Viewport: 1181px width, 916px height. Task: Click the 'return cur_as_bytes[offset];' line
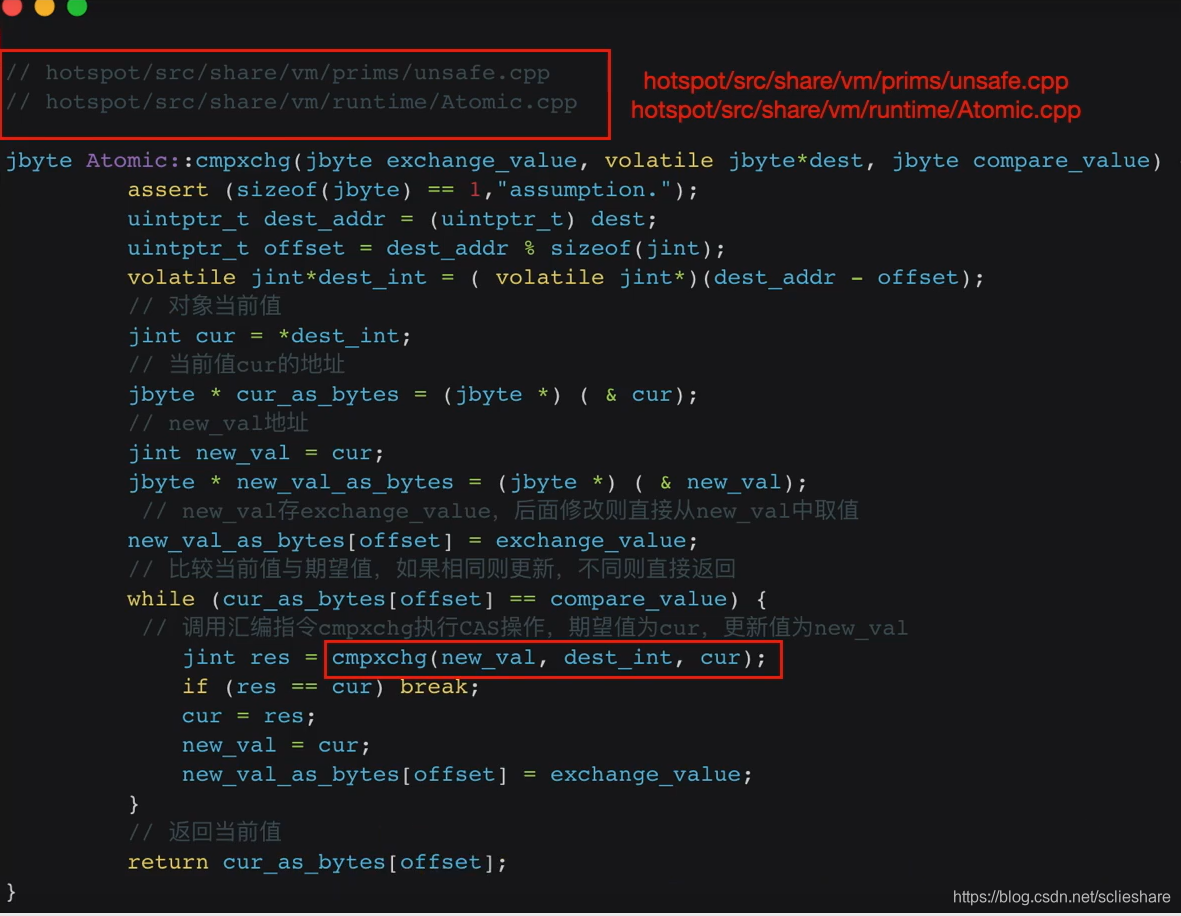pos(317,863)
